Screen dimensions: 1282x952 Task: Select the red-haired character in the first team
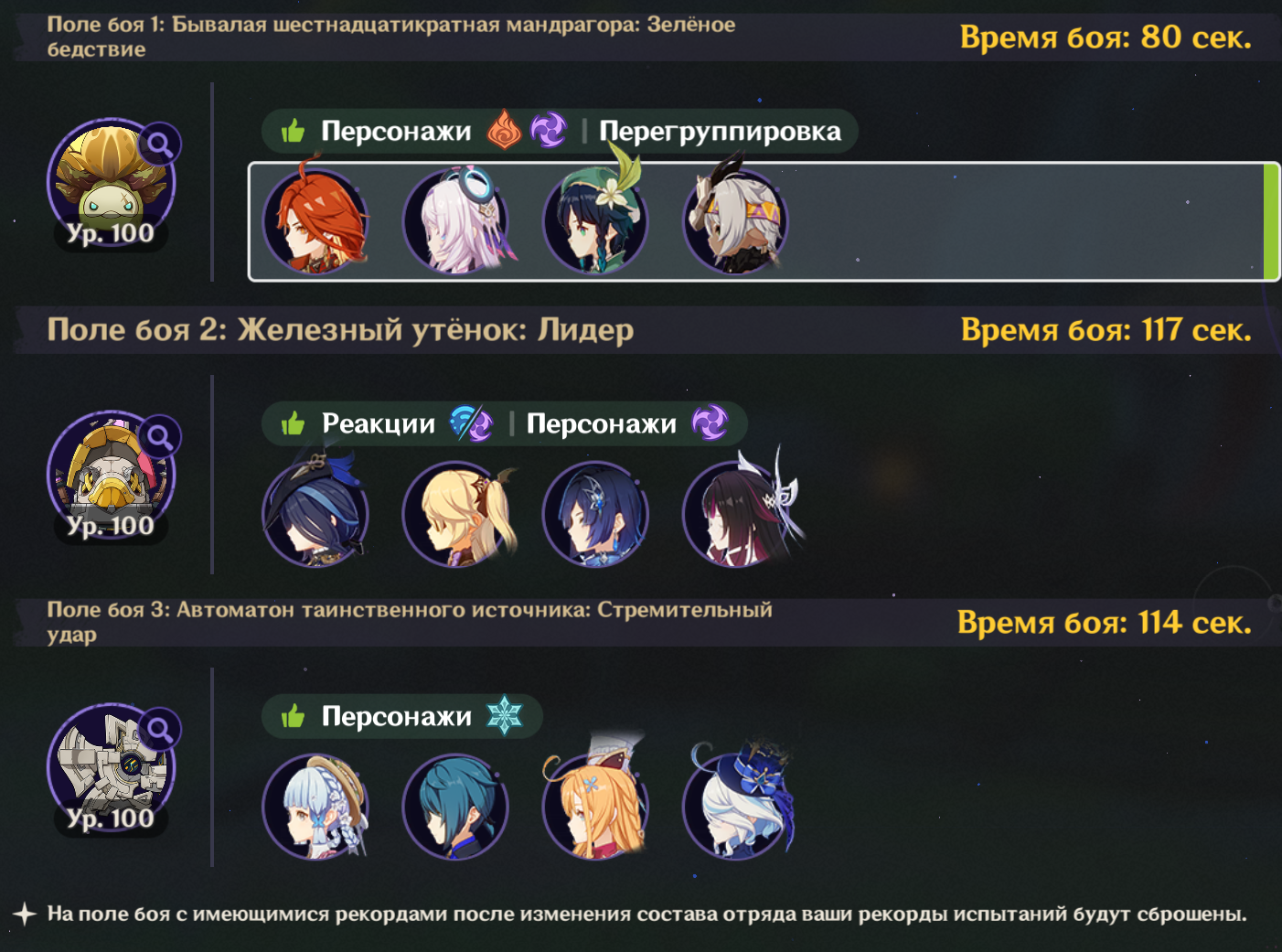[x=316, y=220]
